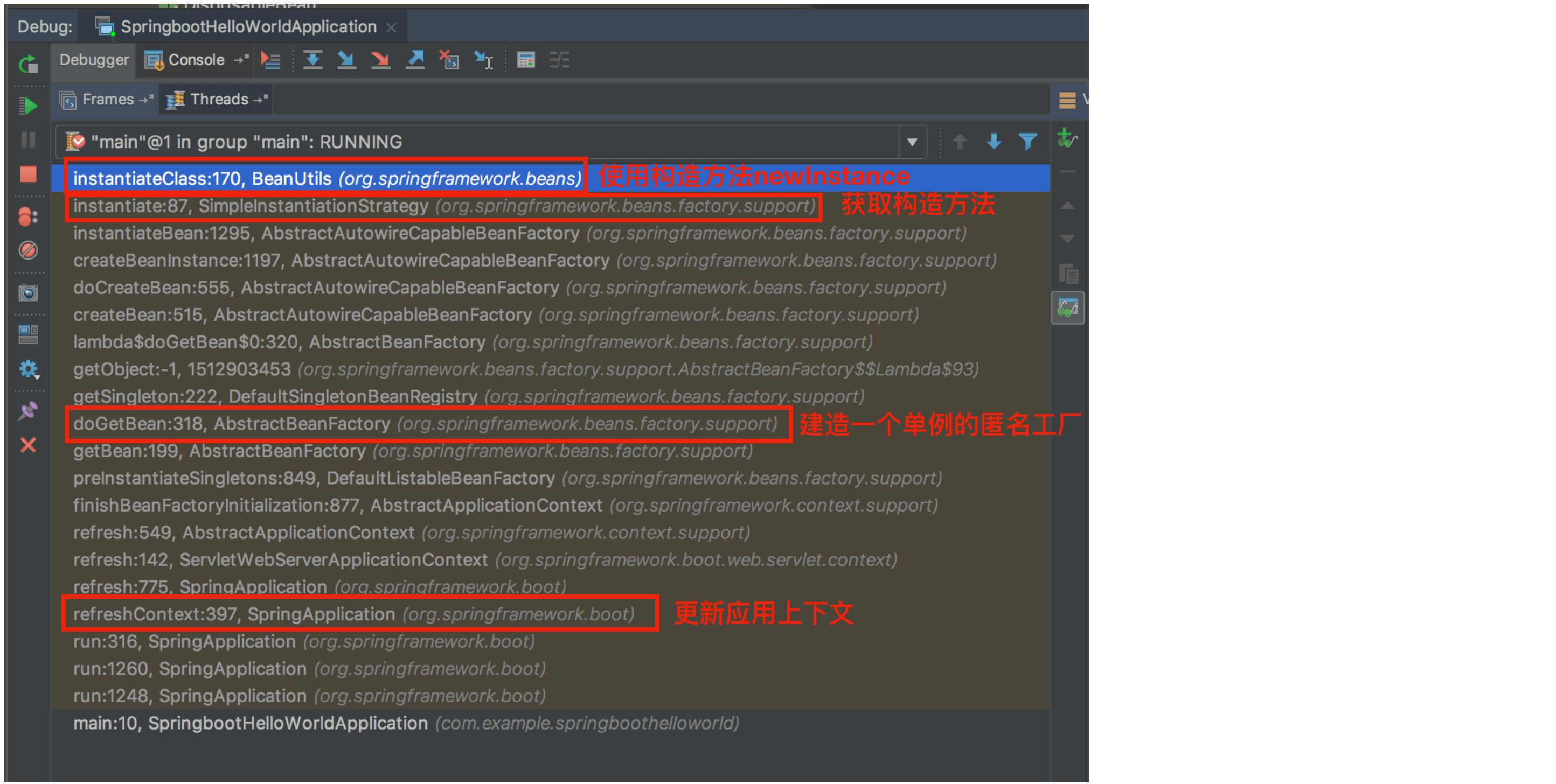Select next frame down arrow

pyautogui.click(x=994, y=142)
